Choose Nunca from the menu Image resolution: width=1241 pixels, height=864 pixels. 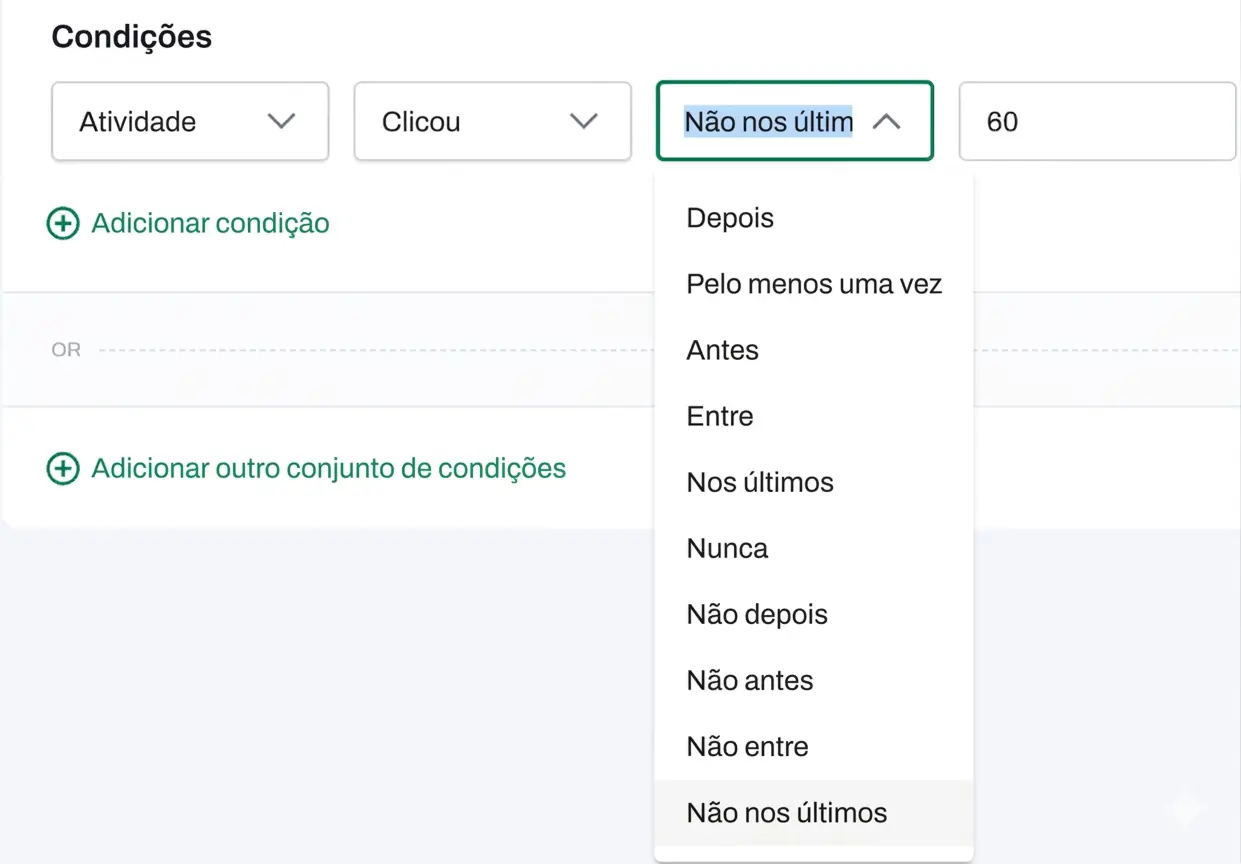point(727,548)
